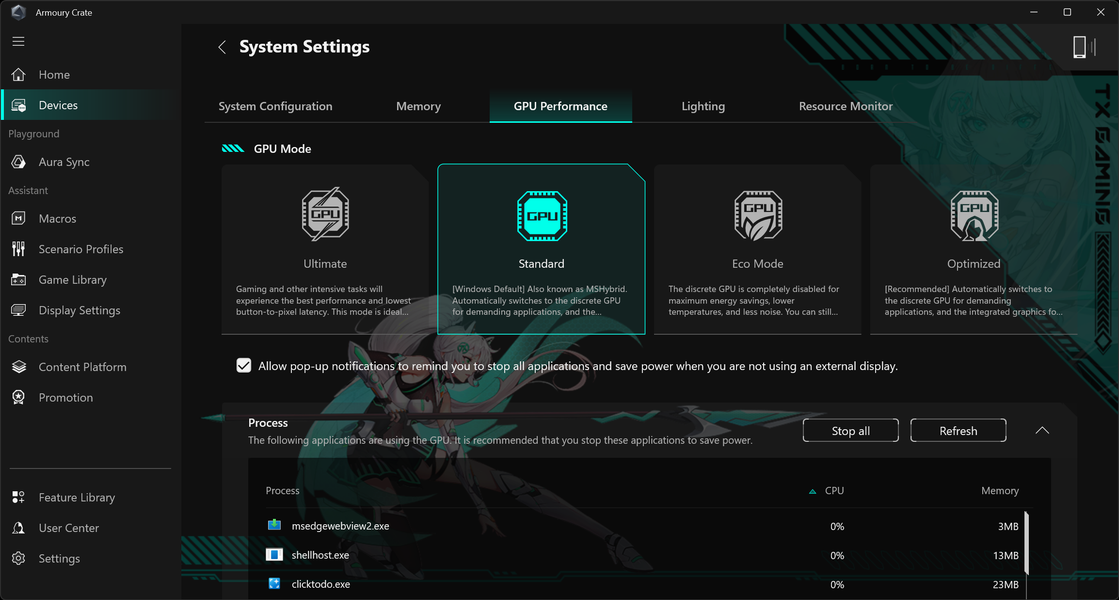Click the 13MB memory value
1119x600 pixels.
pyautogui.click(x=1006, y=555)
